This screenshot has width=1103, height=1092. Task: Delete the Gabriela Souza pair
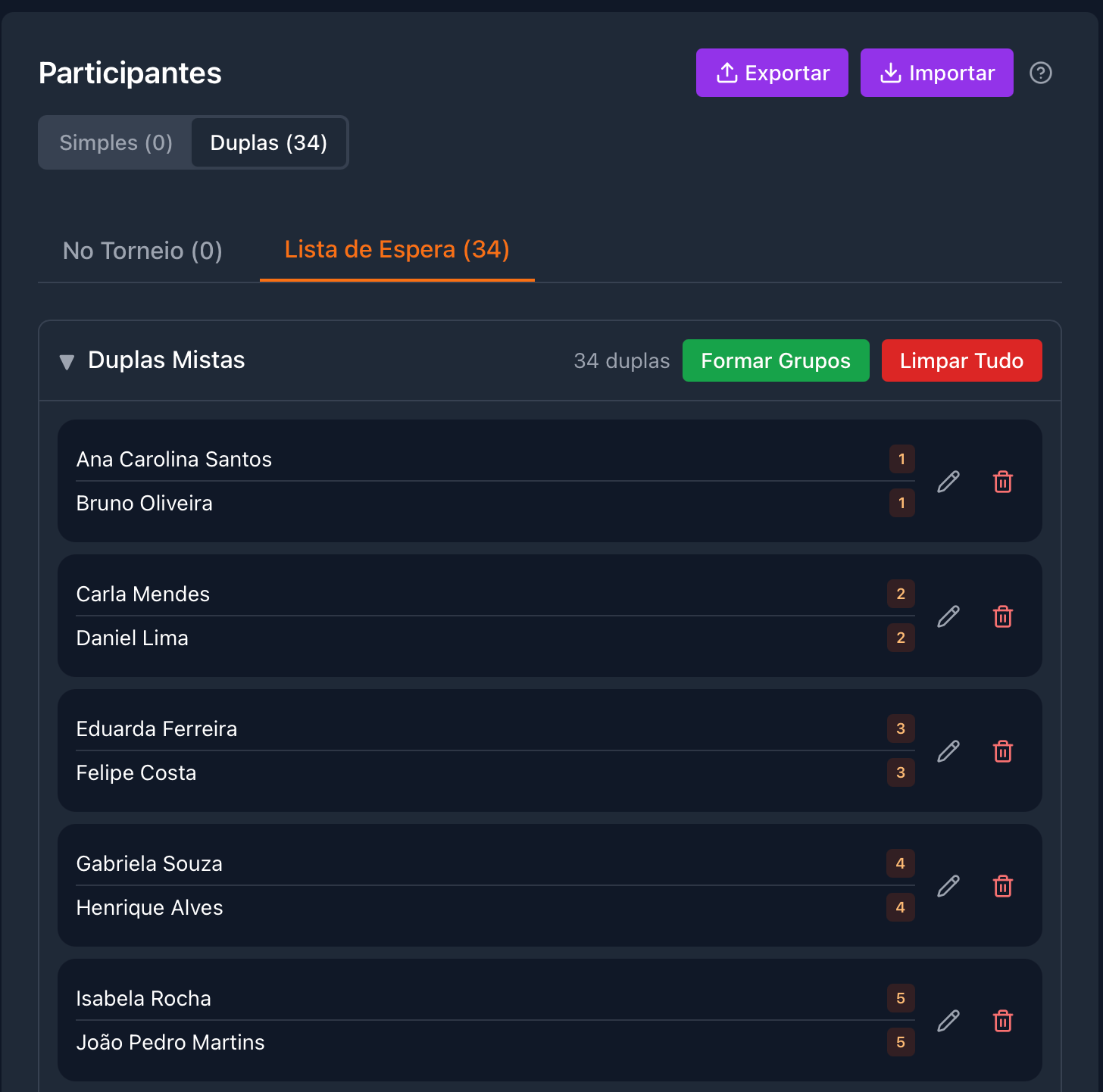[x=1003, y=885]
